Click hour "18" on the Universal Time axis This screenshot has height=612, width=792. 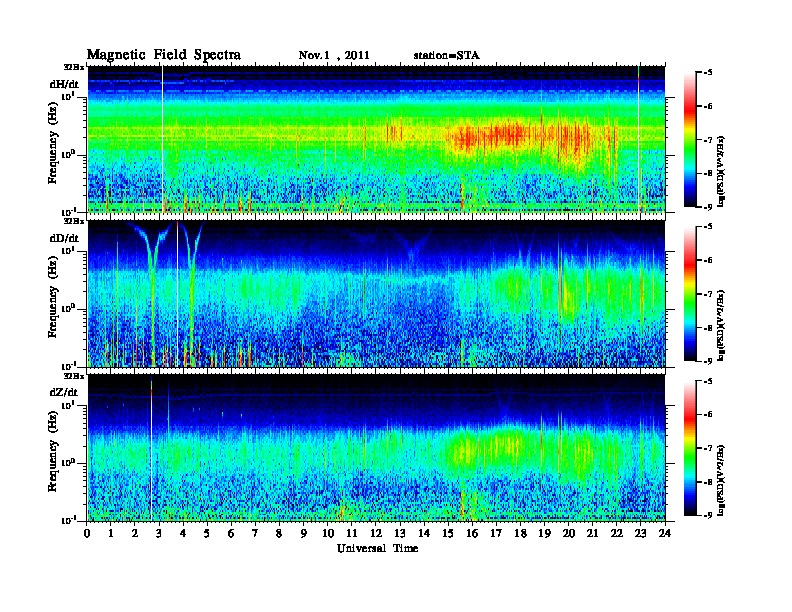pyautogui.click(x=520, y=533)
